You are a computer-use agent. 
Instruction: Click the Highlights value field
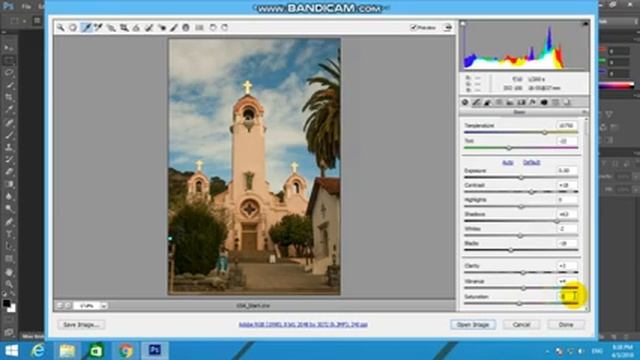(x=567, y=200)
